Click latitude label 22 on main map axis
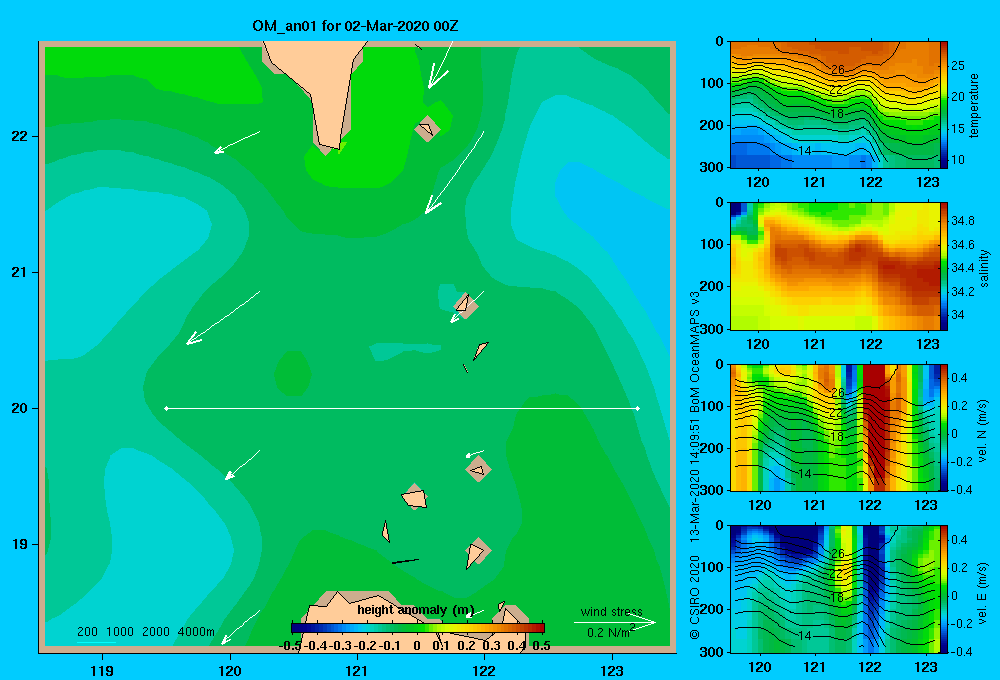 pos(20,136)
